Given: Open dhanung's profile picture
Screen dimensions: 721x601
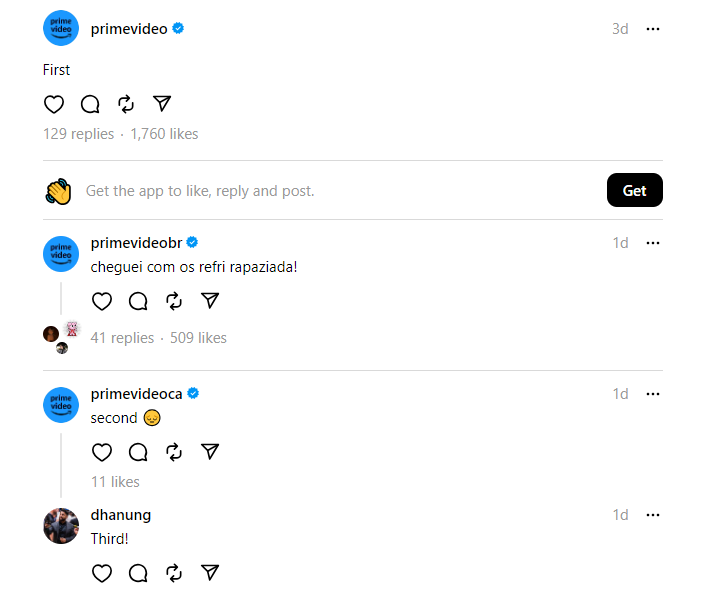Looking at the screenshot, I should pos(61,526).
